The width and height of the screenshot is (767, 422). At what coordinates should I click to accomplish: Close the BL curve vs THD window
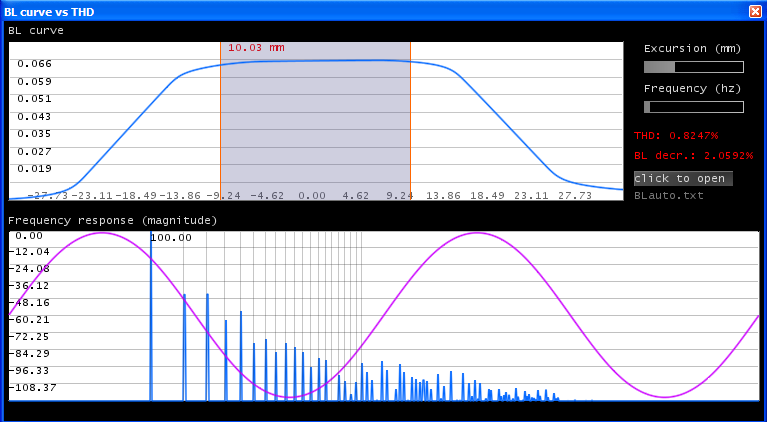755,12
